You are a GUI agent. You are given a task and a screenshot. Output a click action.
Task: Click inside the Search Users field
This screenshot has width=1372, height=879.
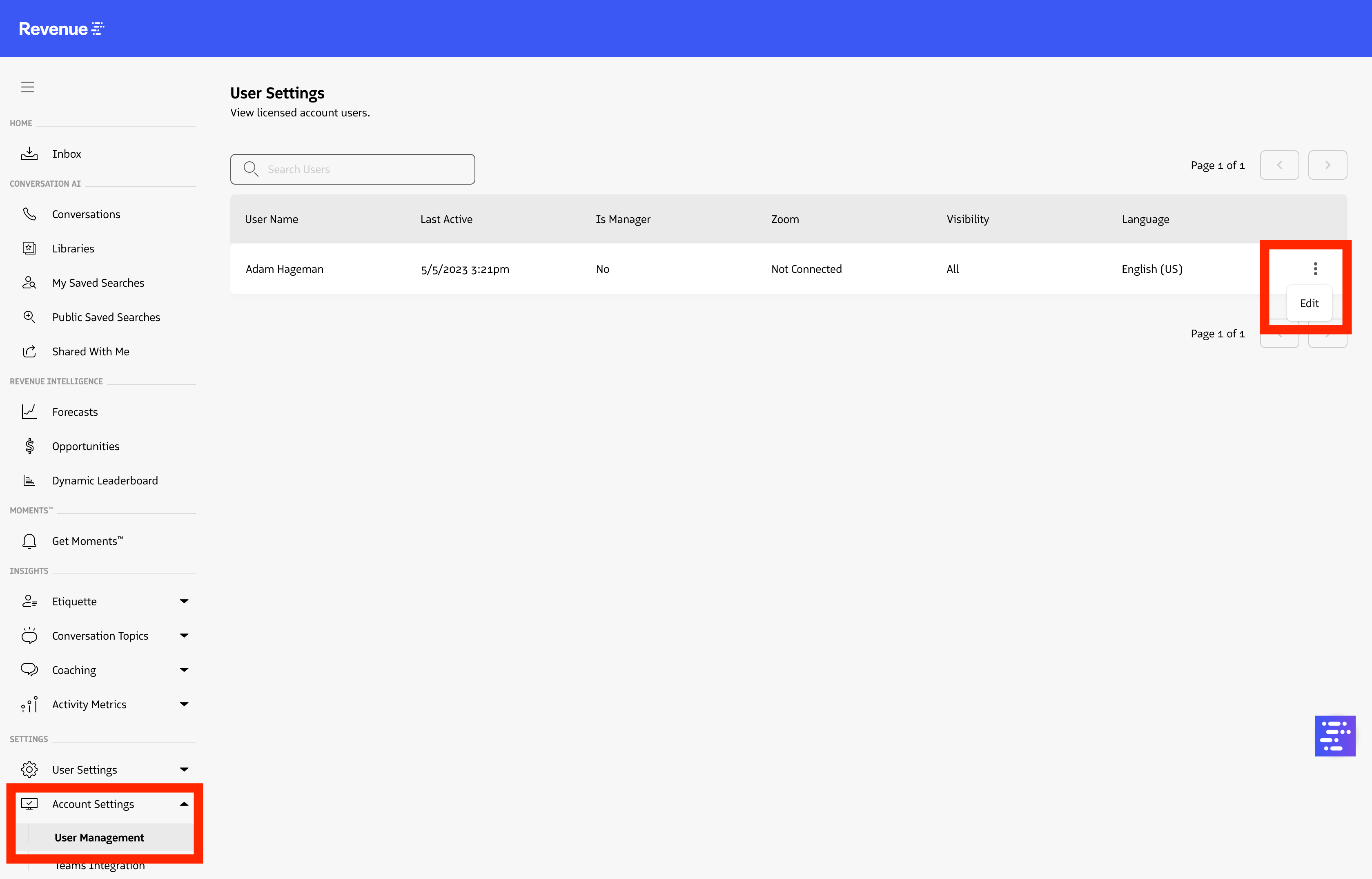352,169
